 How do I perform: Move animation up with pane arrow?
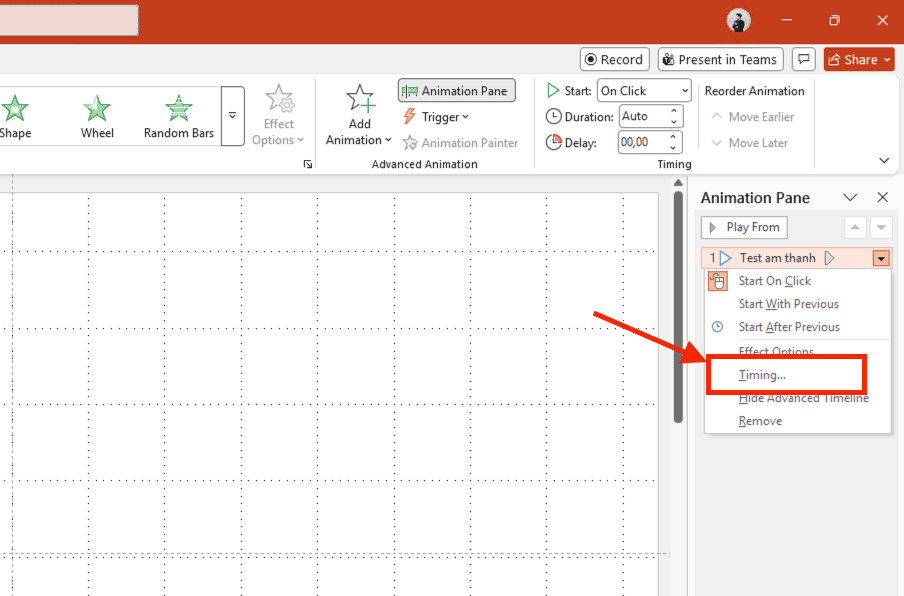(x=855, y=227)
